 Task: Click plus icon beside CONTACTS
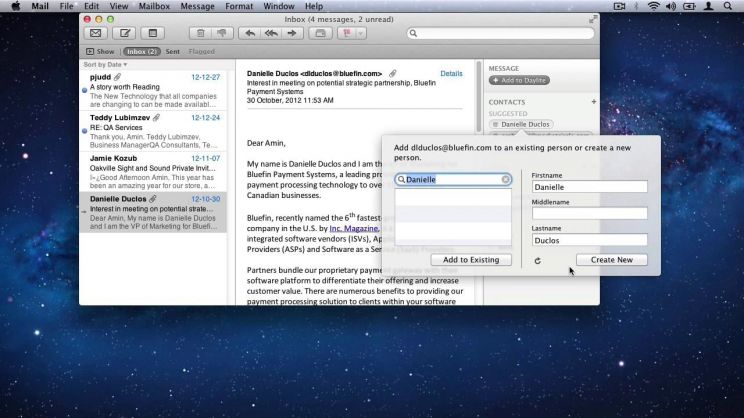click(594, 102)
